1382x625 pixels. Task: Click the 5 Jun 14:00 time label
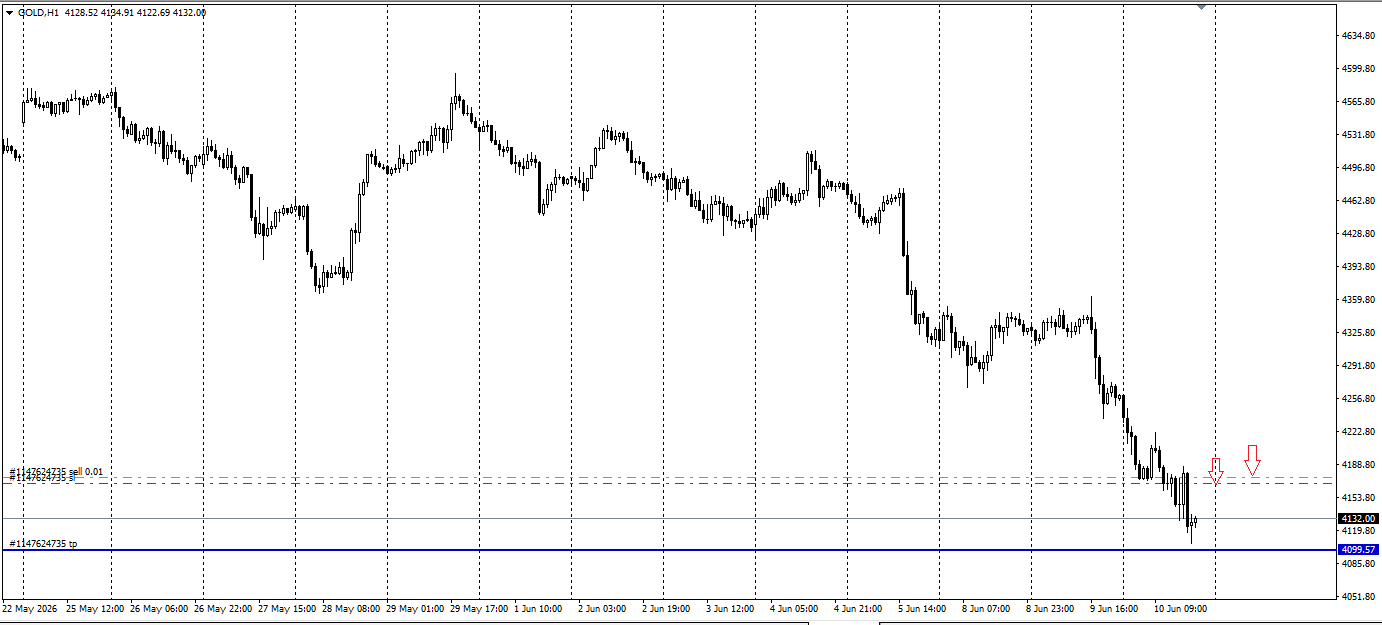coord(922,608)
